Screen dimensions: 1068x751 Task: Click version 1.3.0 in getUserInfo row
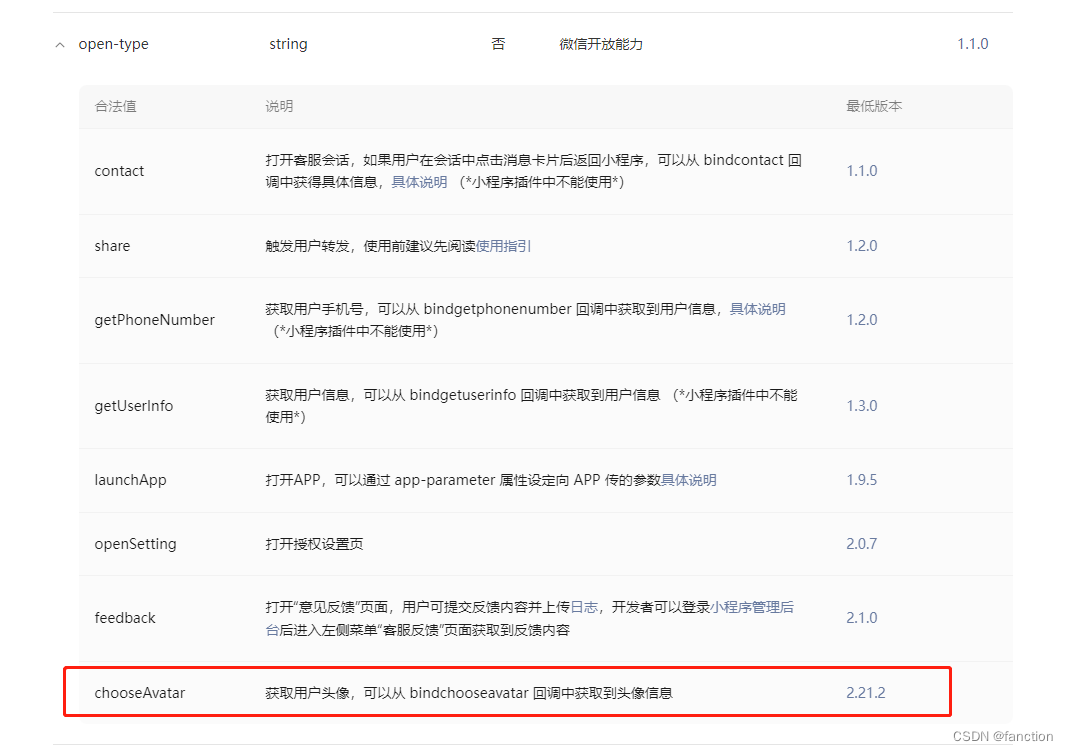[x=862, y=406]
